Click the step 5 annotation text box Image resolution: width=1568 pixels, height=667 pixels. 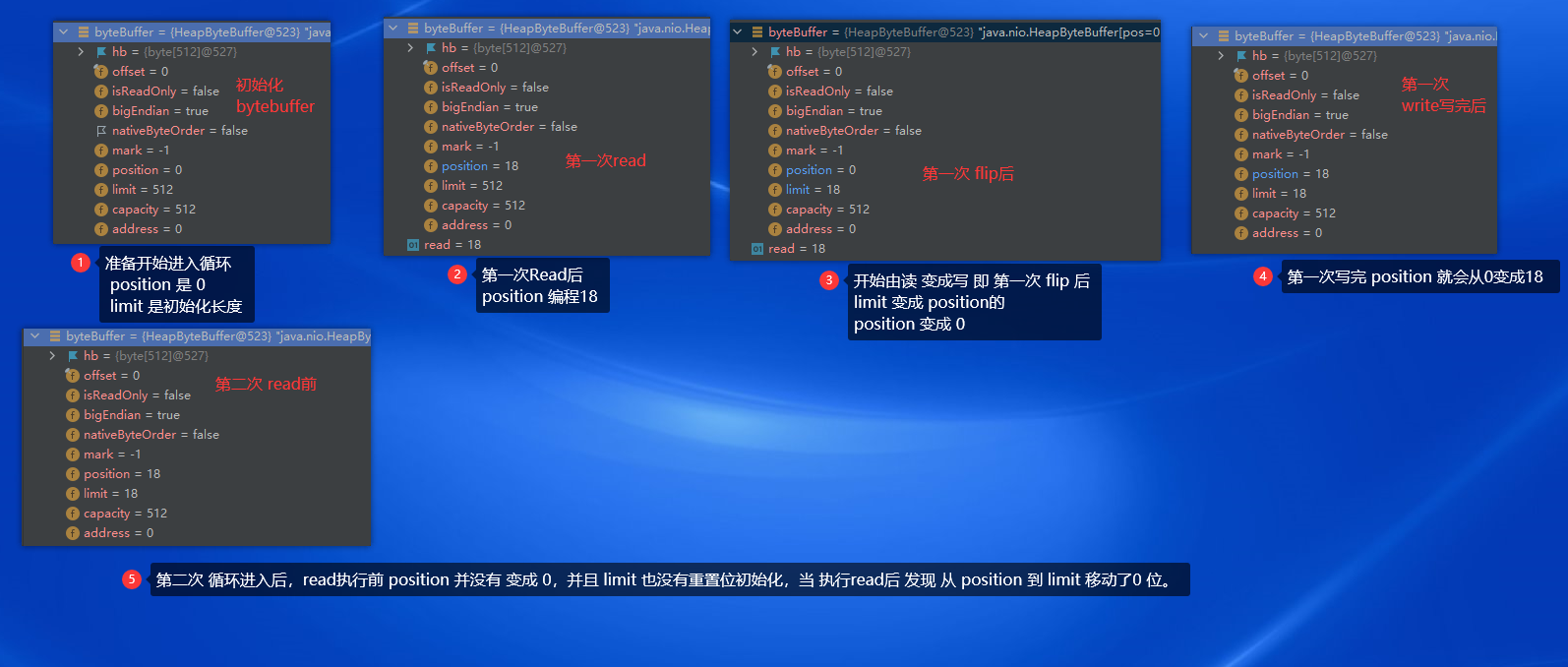[669, 579]
